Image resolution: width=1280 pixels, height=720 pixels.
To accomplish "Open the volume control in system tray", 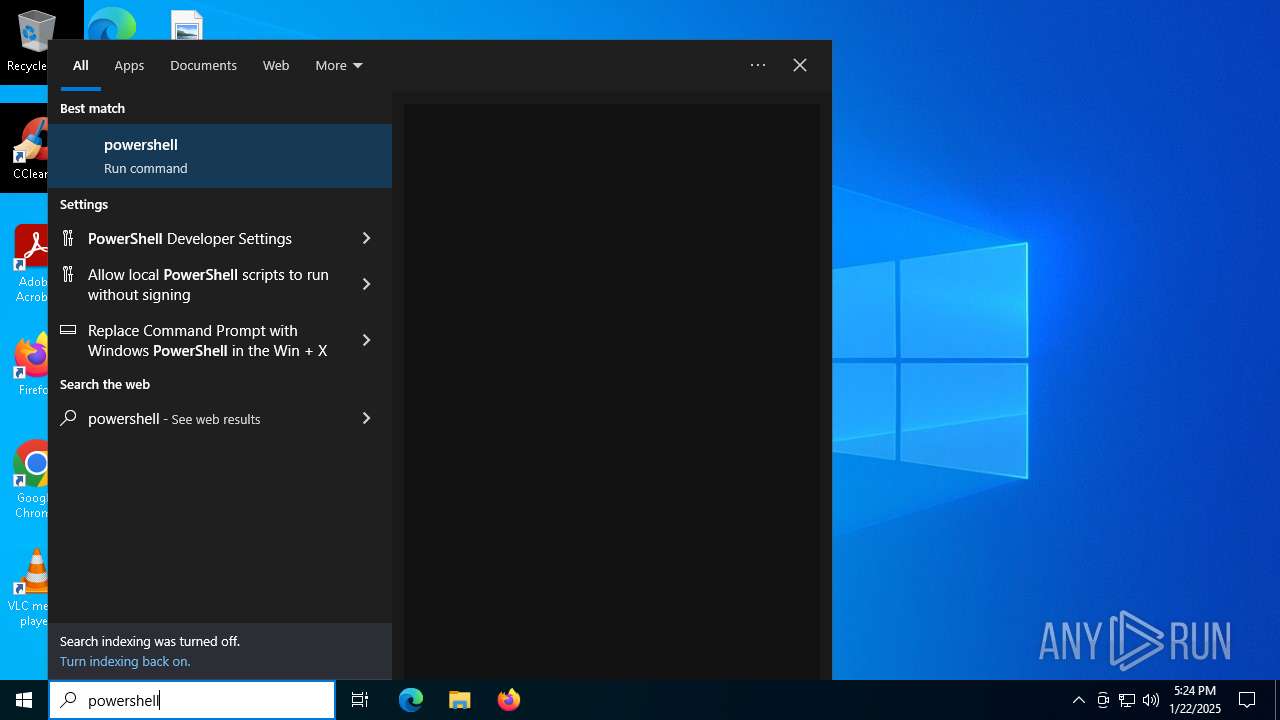I will pyautogui.click(x=1151, y=700).
